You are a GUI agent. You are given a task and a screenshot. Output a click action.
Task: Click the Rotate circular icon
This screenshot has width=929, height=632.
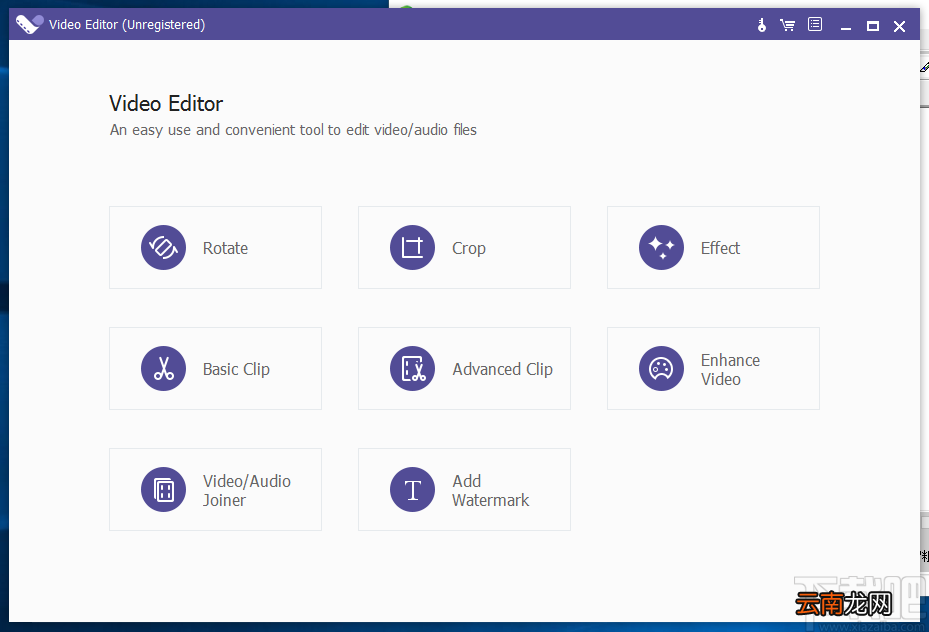click(x=164, y=248)
